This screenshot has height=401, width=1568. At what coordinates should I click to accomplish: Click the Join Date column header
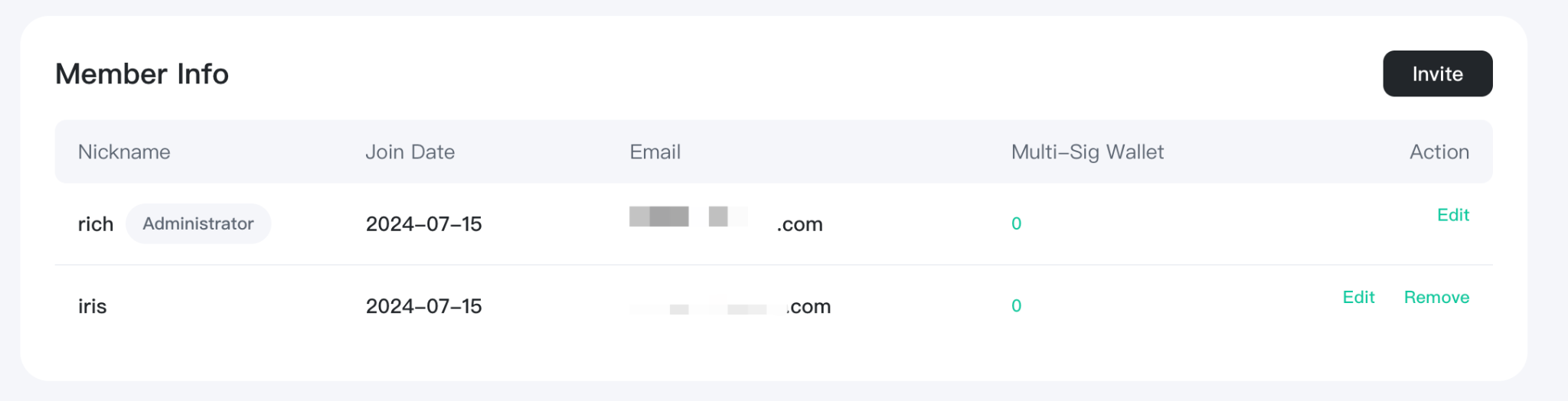pos(410,152)
